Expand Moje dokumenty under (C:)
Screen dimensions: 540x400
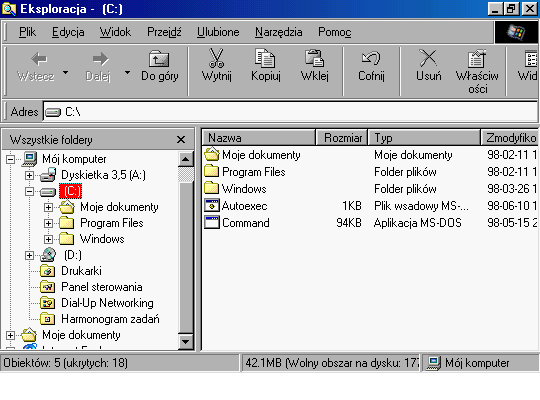tap(48, 207)
